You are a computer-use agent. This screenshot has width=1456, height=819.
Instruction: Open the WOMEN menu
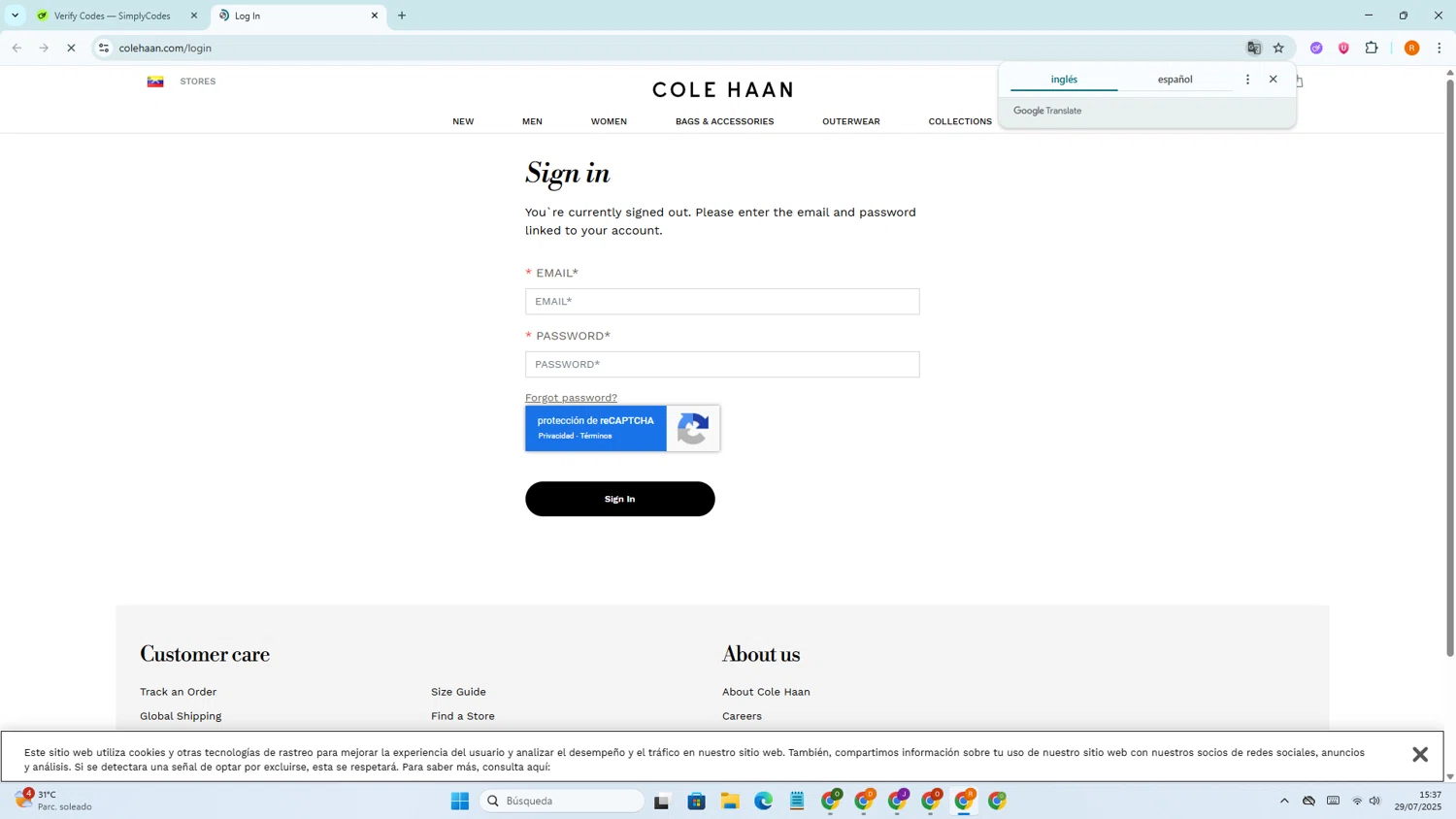[609, 121]
